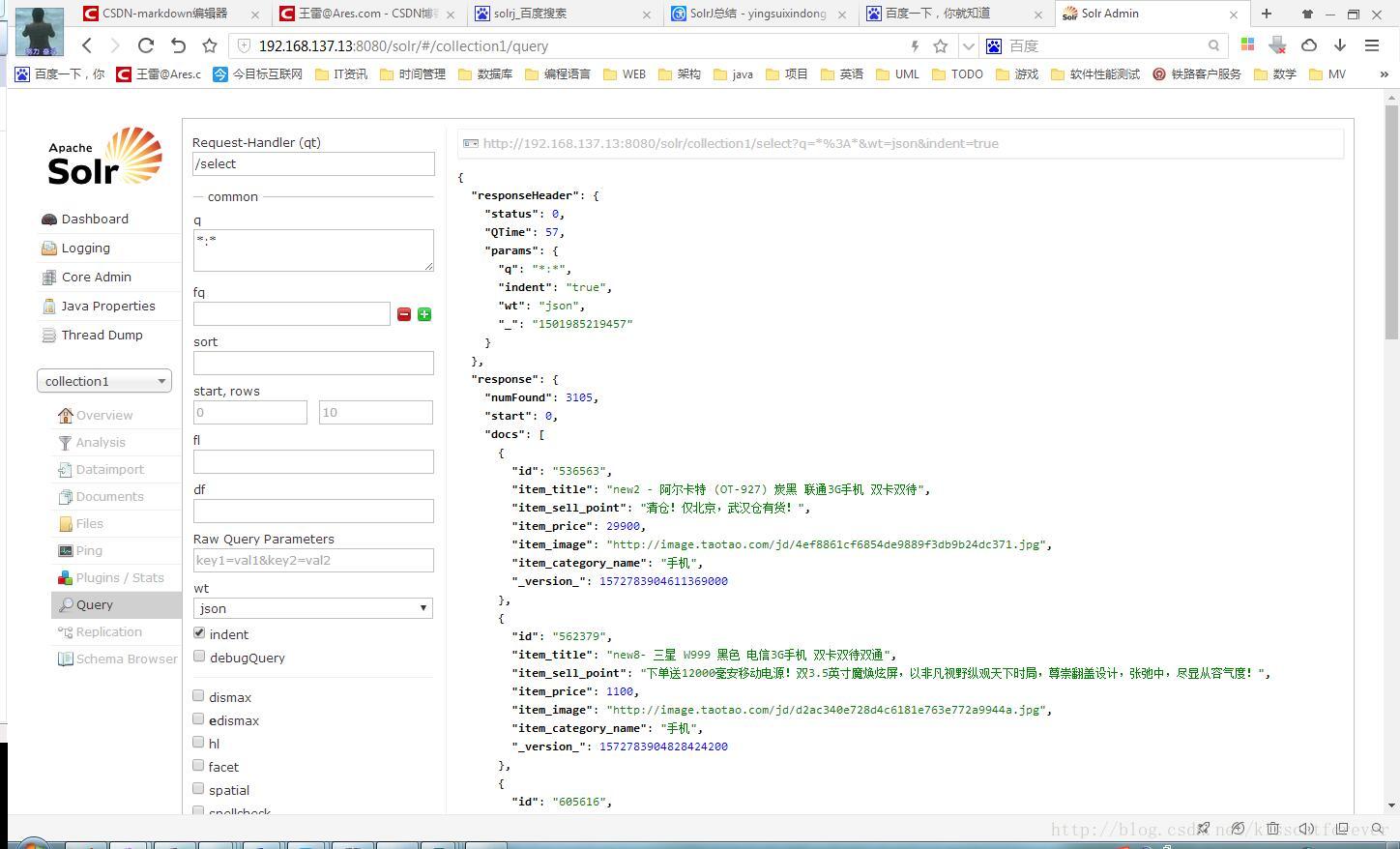Click the Apache Solr logo
The image size is (1400, 849).
pyautogui.click(x=104, y=156)
